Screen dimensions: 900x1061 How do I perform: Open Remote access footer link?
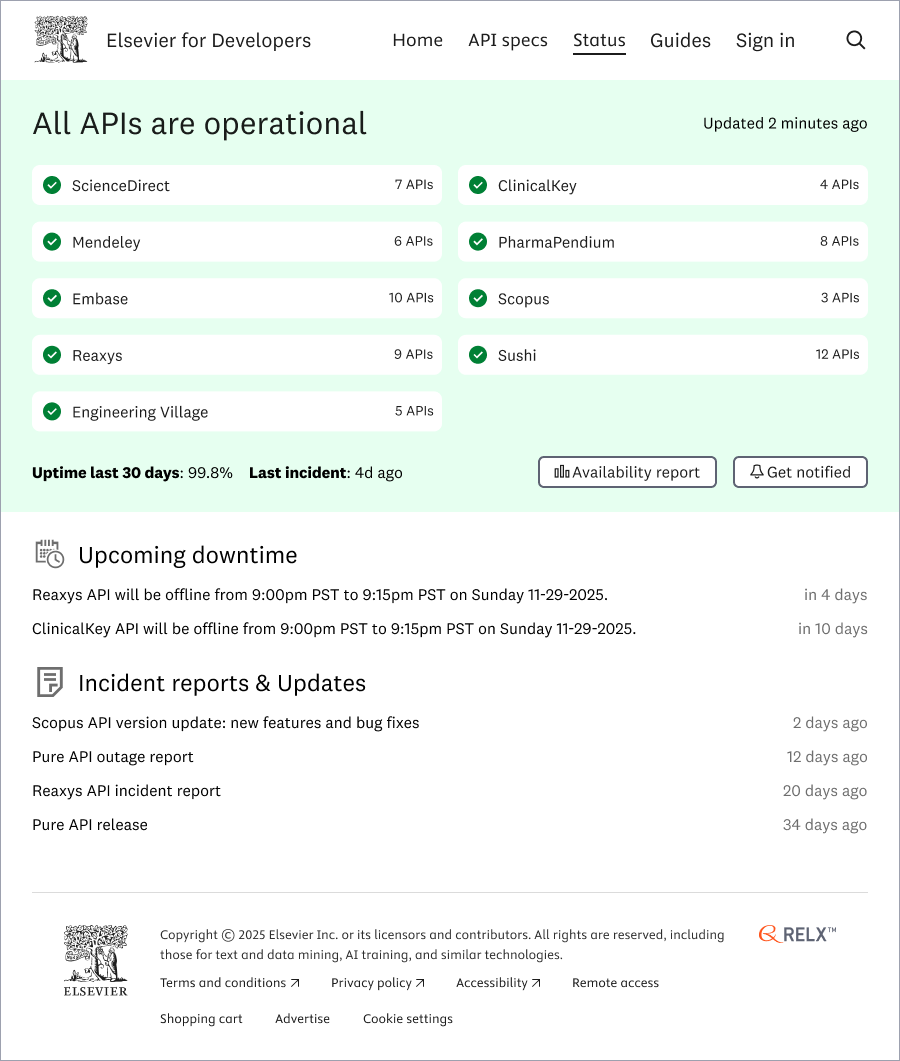pyautogui.click(x=615, y=983)
